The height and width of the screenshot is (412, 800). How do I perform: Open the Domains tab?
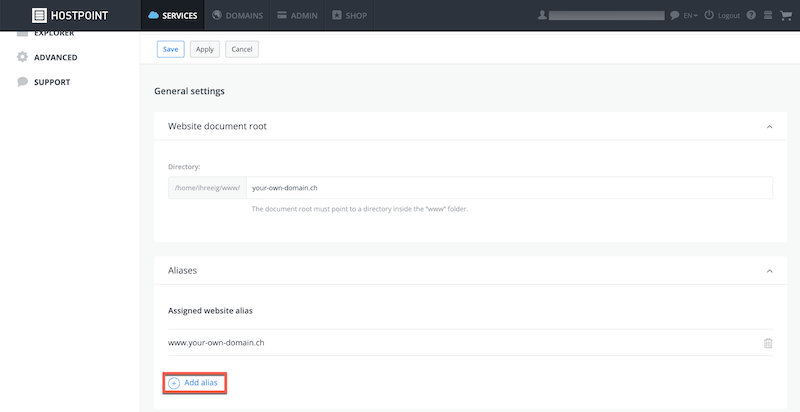pyautogui.click(x=237, y=15)
